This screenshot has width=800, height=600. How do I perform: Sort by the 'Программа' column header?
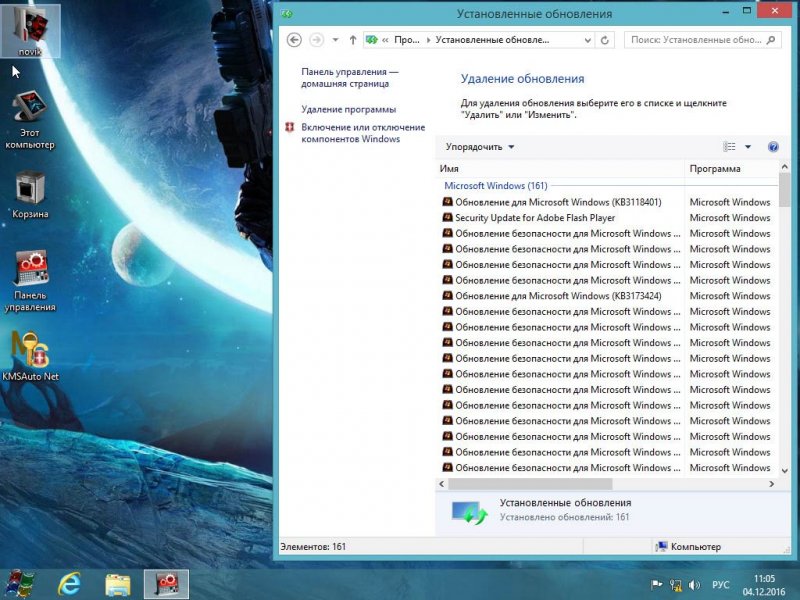pyautogui.click(x=731, y=168)
